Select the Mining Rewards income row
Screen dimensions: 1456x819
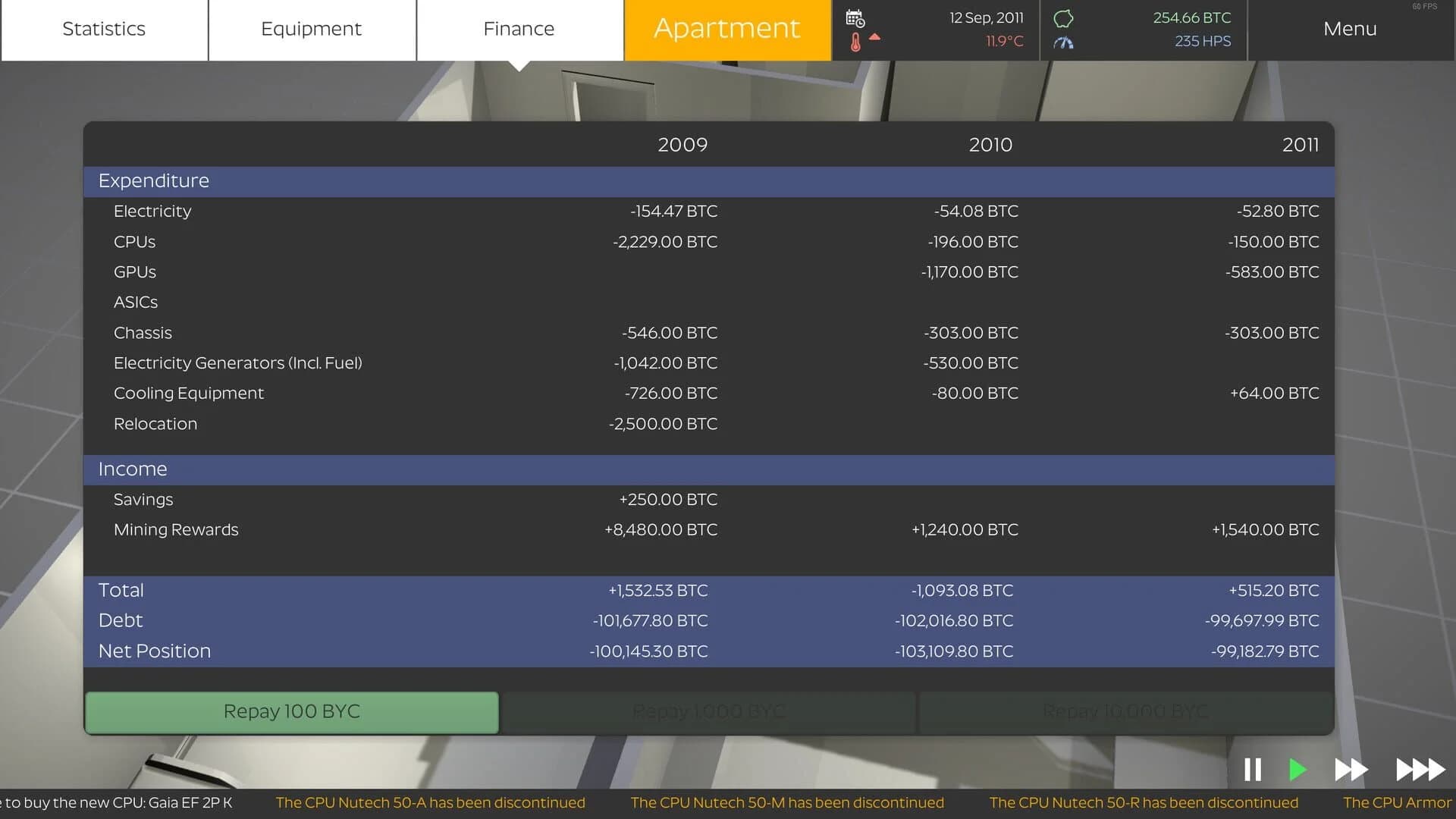pyautogui.click(x=176, y=529)
